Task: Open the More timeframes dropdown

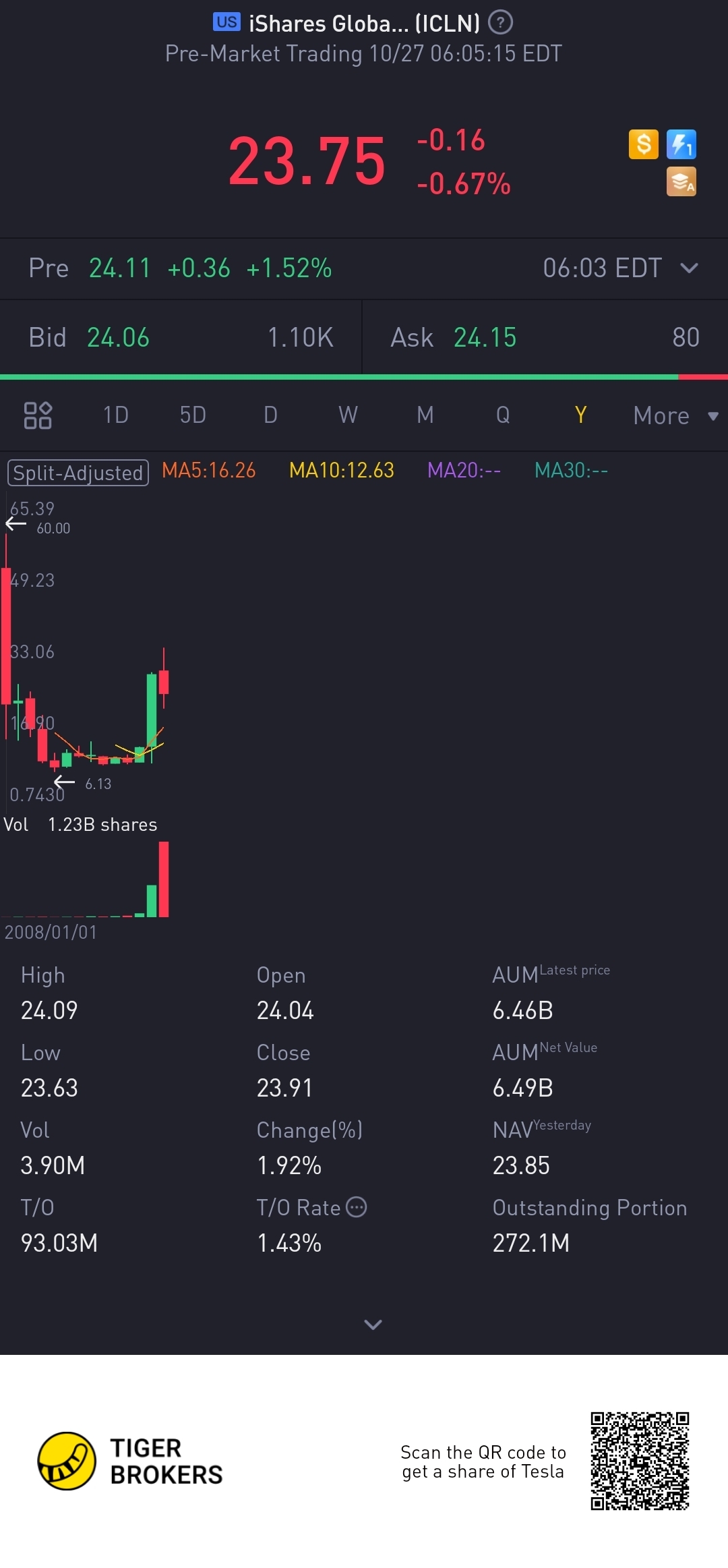Action: click(x=675, y=415)
